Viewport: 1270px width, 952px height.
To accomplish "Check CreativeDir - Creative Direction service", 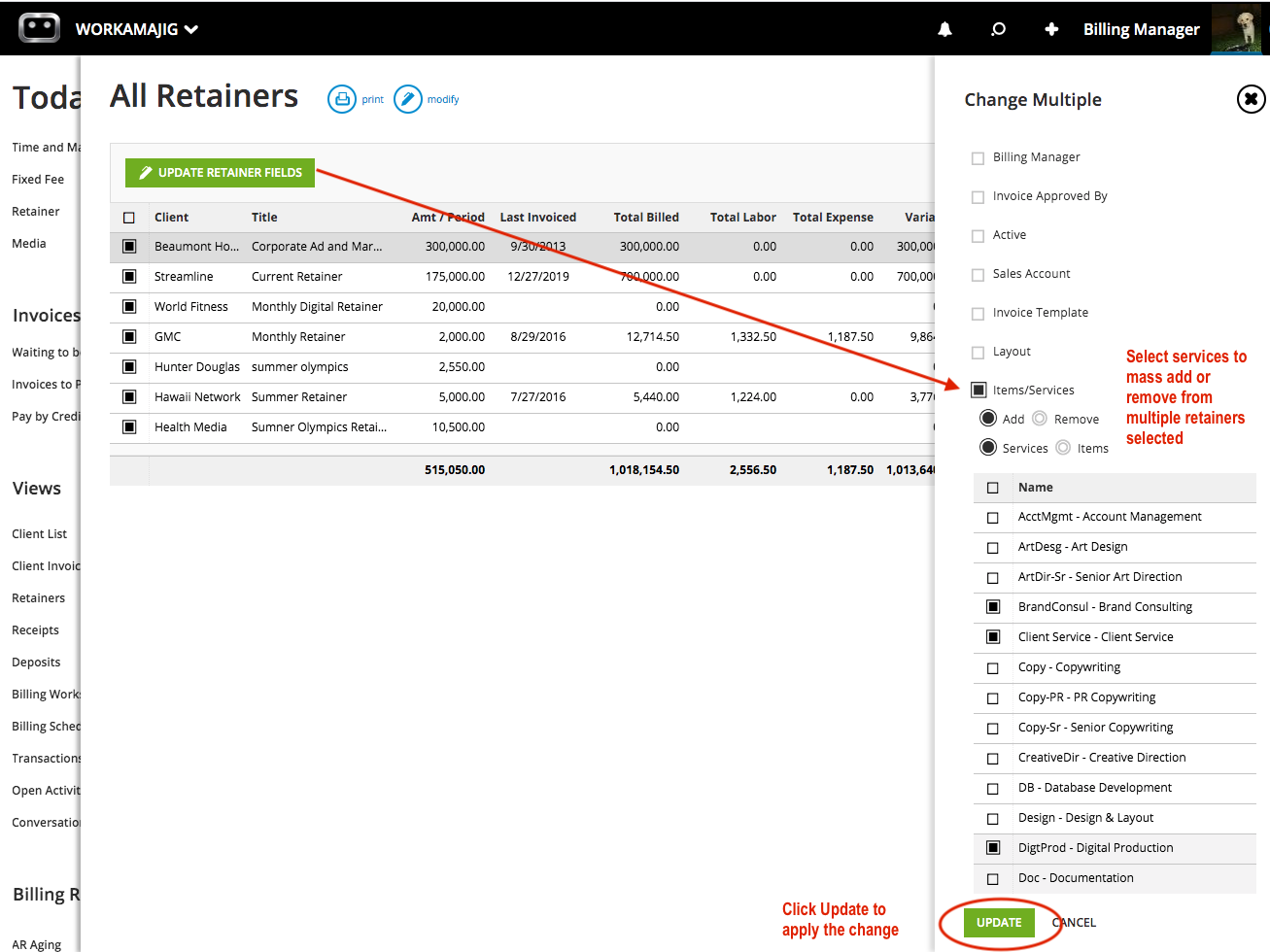I will [993, 759].
